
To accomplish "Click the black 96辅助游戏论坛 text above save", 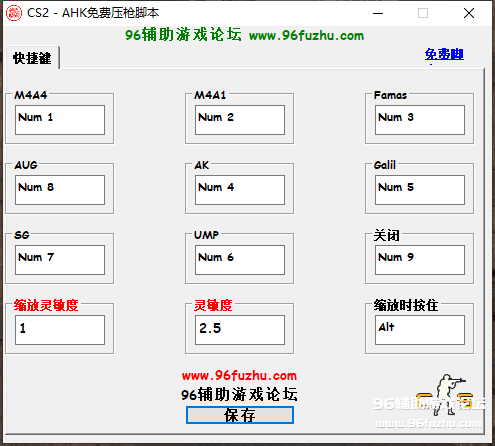I will point(239,395).
